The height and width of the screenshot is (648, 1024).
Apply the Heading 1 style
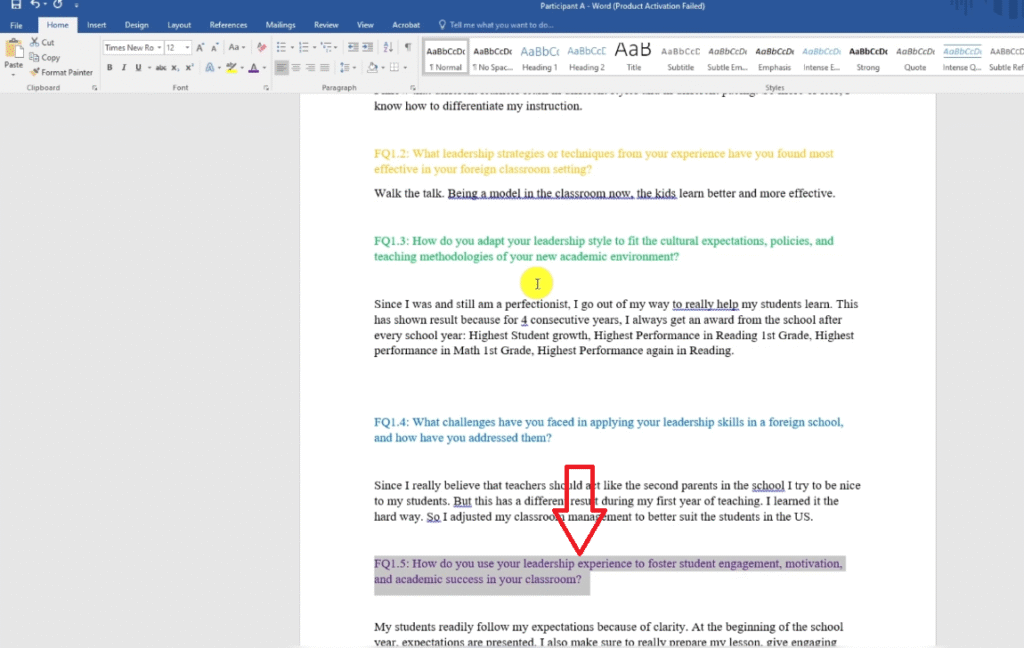539,56
